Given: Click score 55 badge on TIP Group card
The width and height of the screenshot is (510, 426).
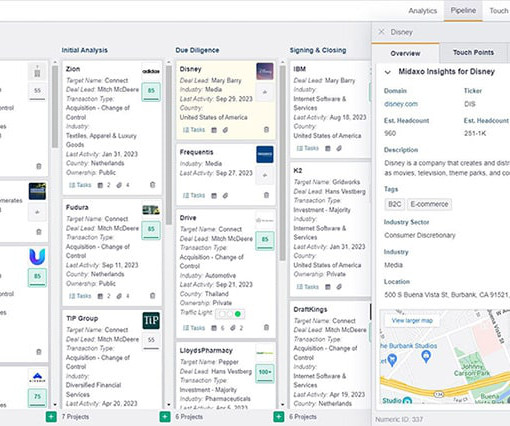Looking at the screenshot, I should tap(151, 340).
